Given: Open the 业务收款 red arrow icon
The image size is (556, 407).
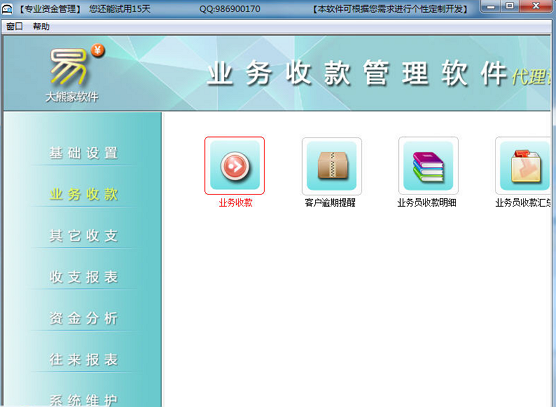Looking at the screenshot, I should pos(234,166).
